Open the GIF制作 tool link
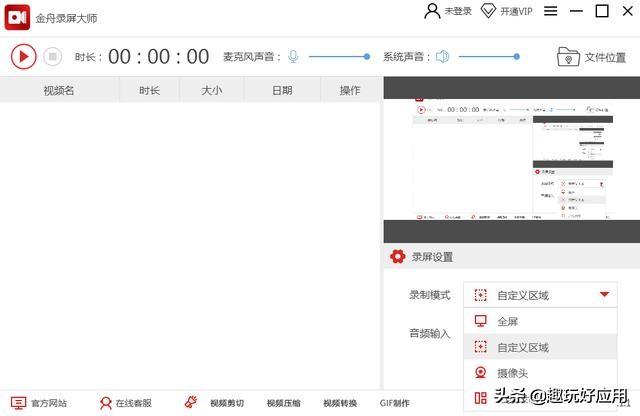Screen dimensions: 640x416 [x=394, y=403]
